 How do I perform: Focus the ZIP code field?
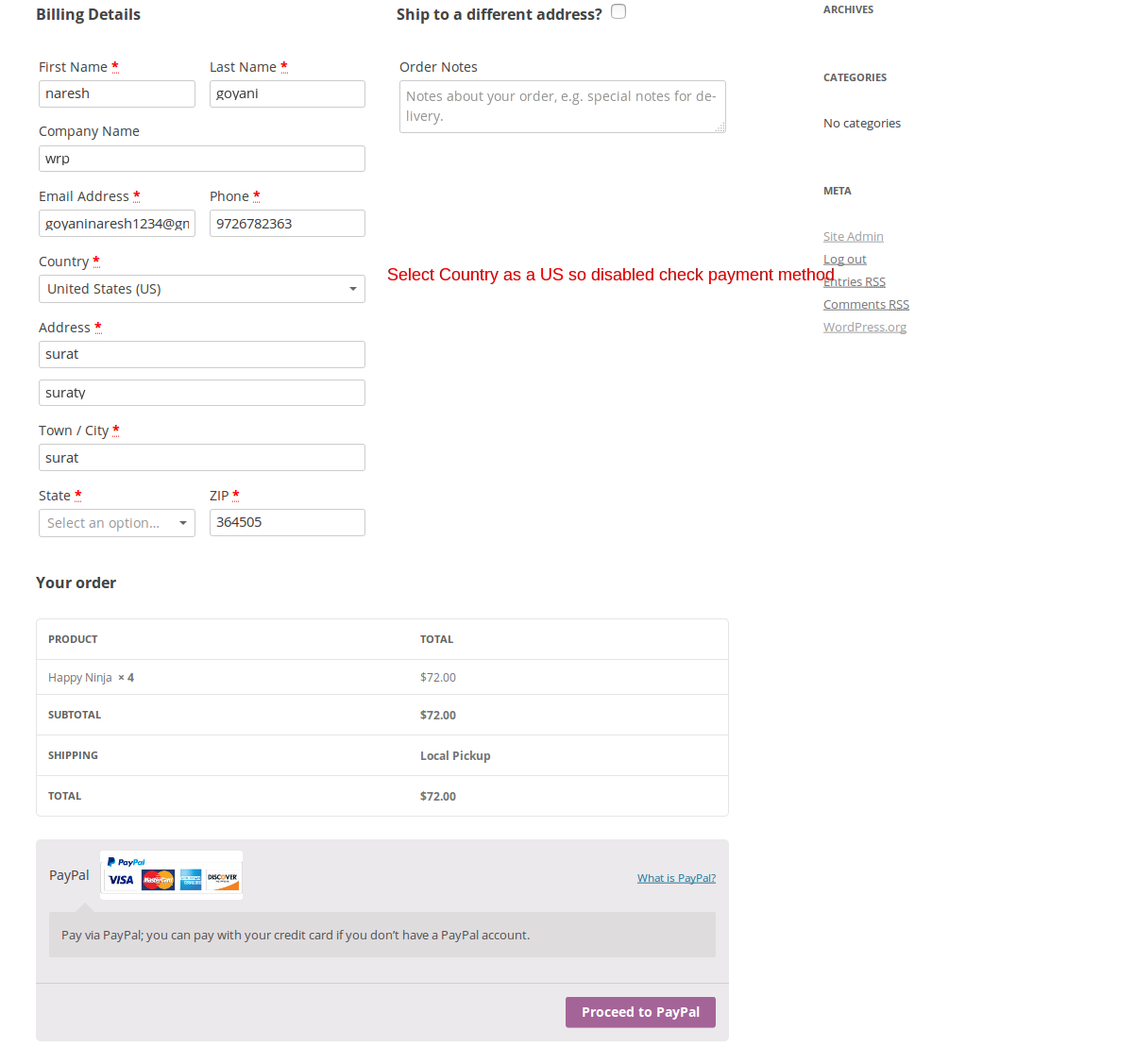click(x=287, y=522)
